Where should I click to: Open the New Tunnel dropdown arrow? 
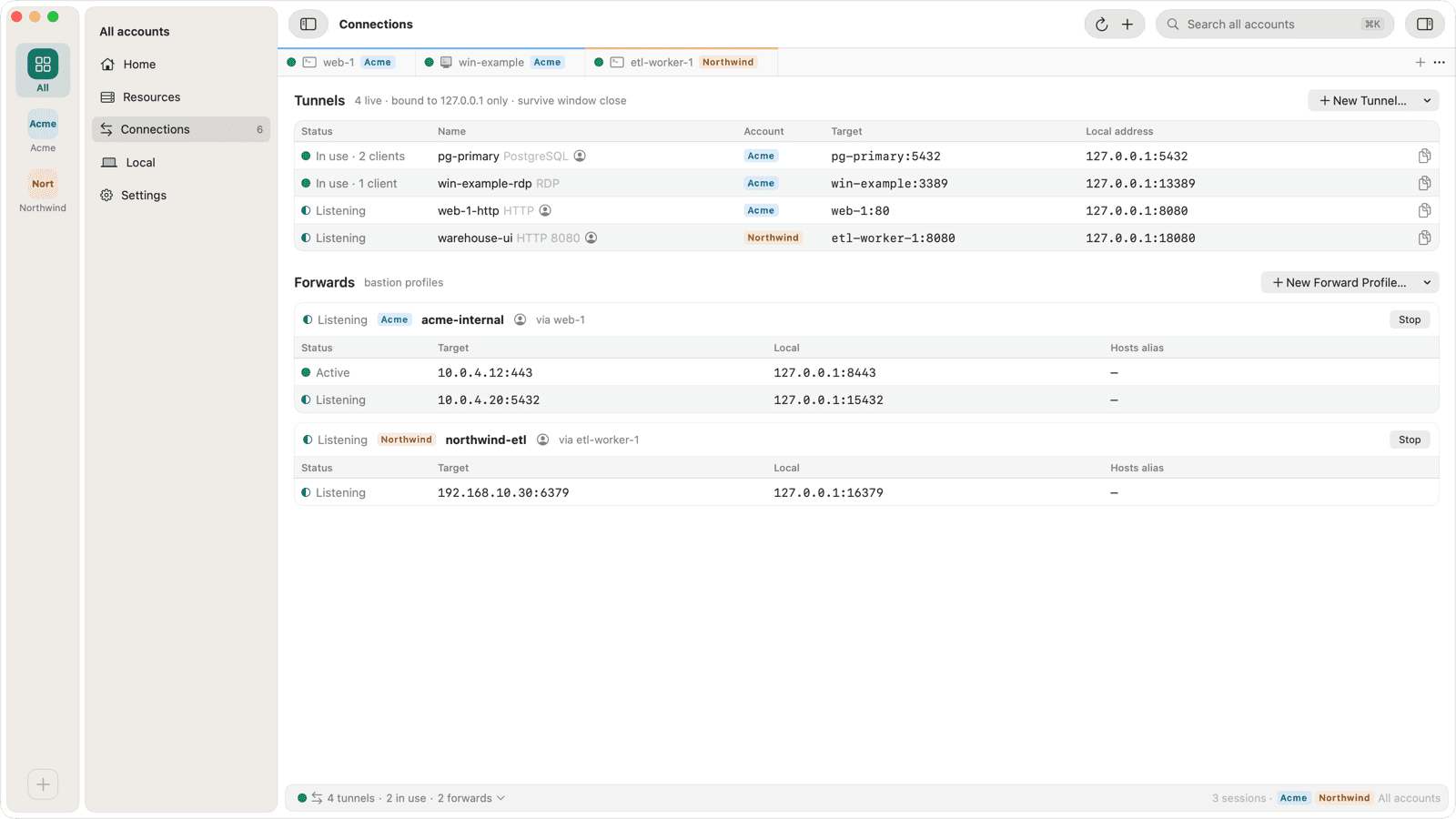click(x=1427, y=101)
